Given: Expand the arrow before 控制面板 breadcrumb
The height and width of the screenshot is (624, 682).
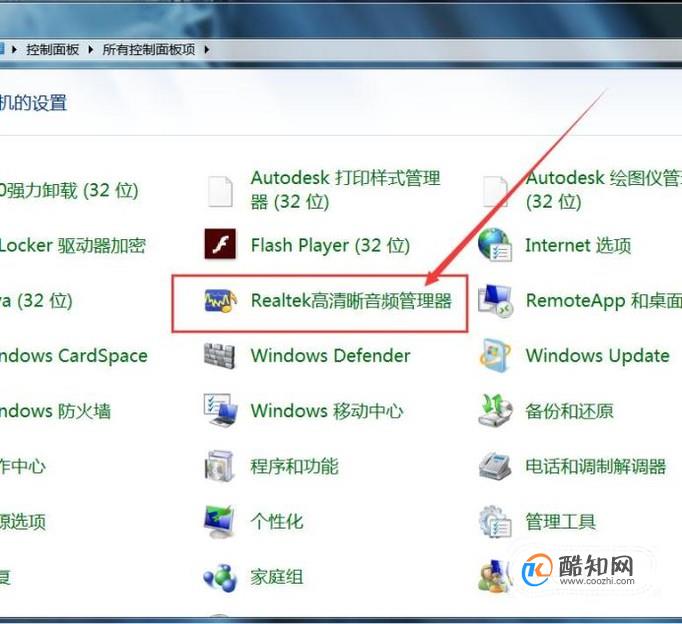Looking at the screenshot, I should tap(14, 50).
